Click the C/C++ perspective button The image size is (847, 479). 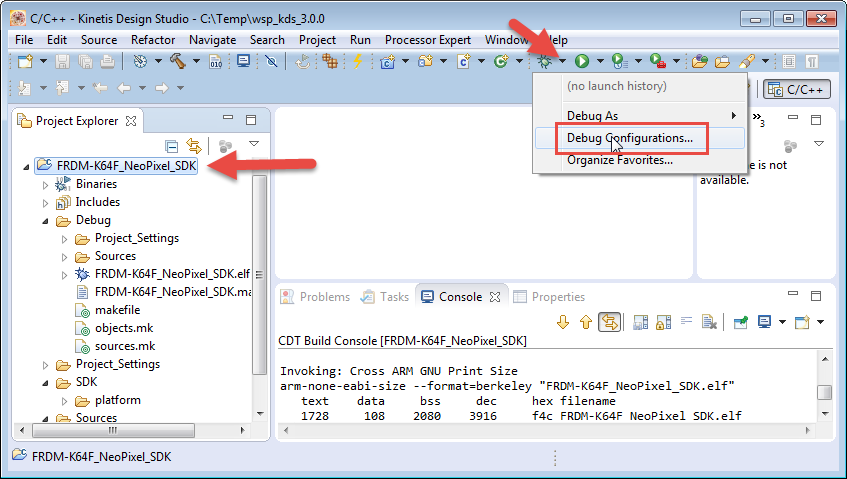(796, 89)
